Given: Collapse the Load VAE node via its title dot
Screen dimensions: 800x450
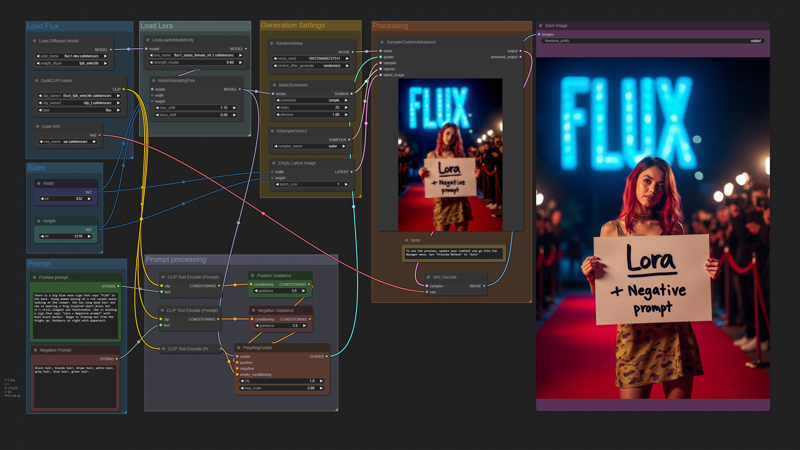Looking at the screenshot, I should click(38, 126).
